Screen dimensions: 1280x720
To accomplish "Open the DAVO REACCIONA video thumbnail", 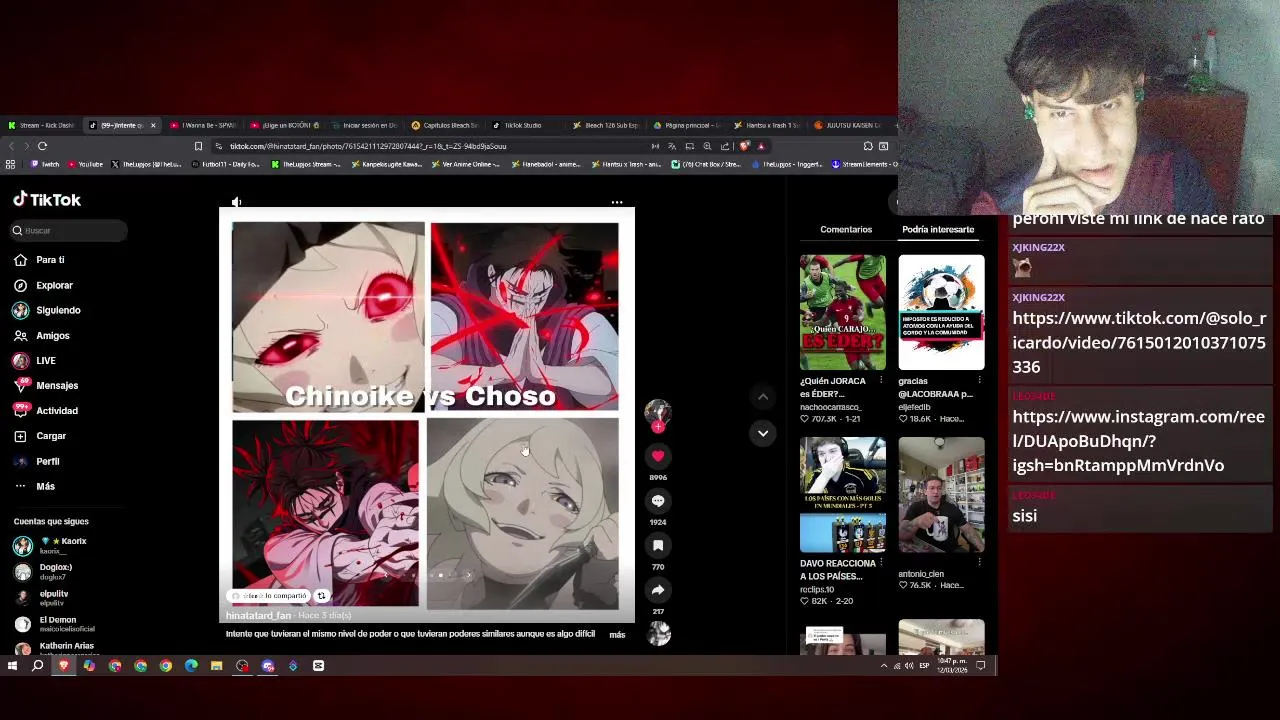I will [842, 494].
